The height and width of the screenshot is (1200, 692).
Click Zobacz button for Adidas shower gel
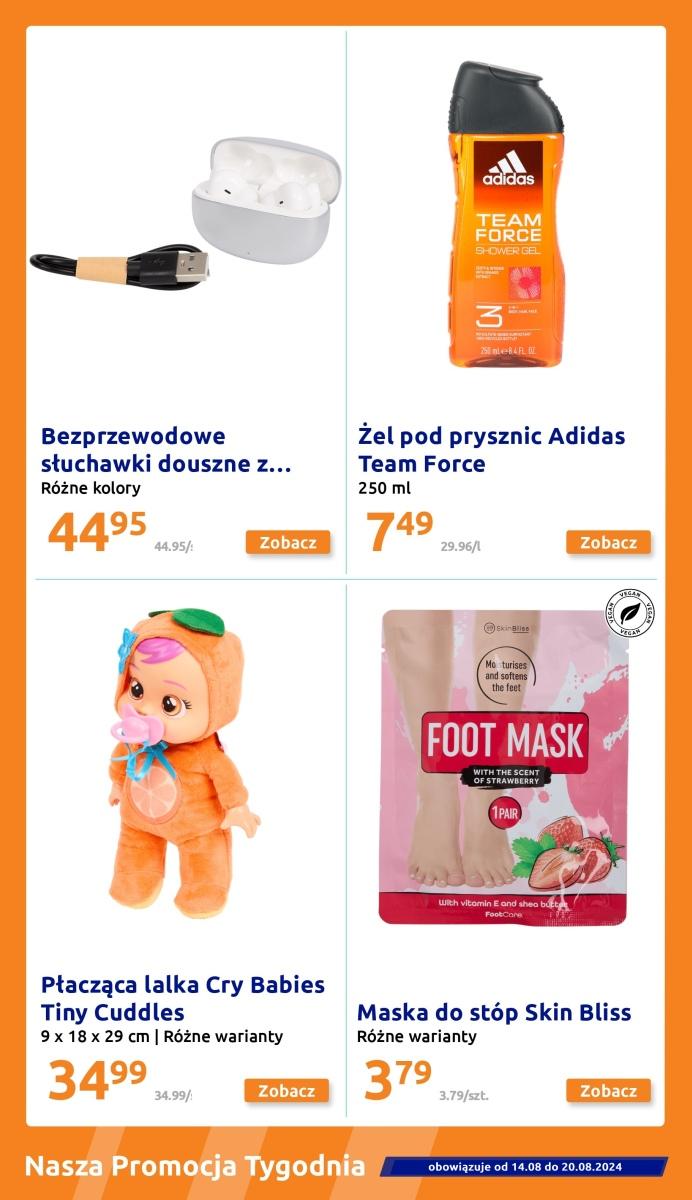(609, 543)
